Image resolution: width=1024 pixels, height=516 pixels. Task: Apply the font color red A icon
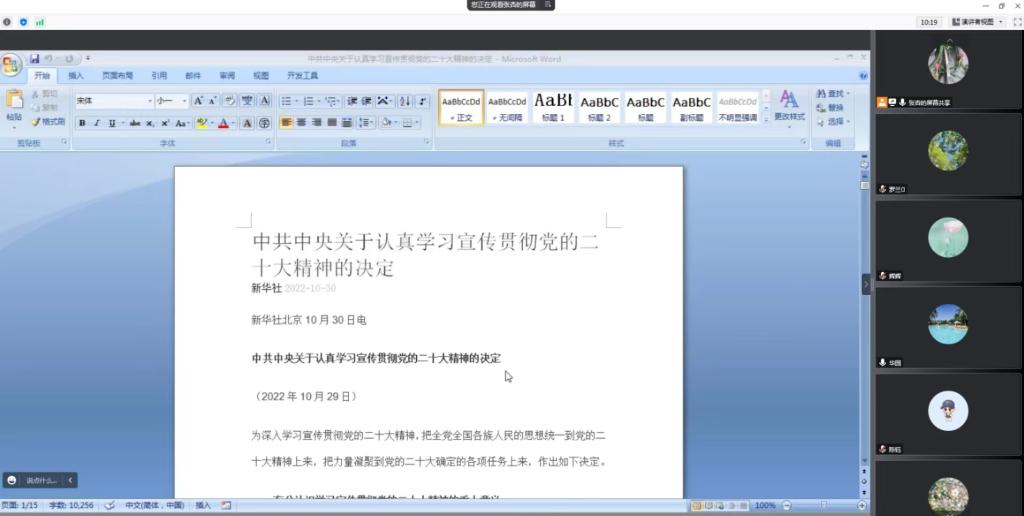(223, 123)
